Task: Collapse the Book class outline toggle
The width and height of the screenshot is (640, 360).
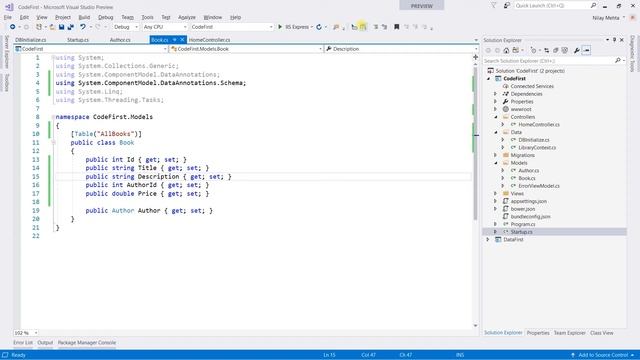Action: [x=53, y=142]
